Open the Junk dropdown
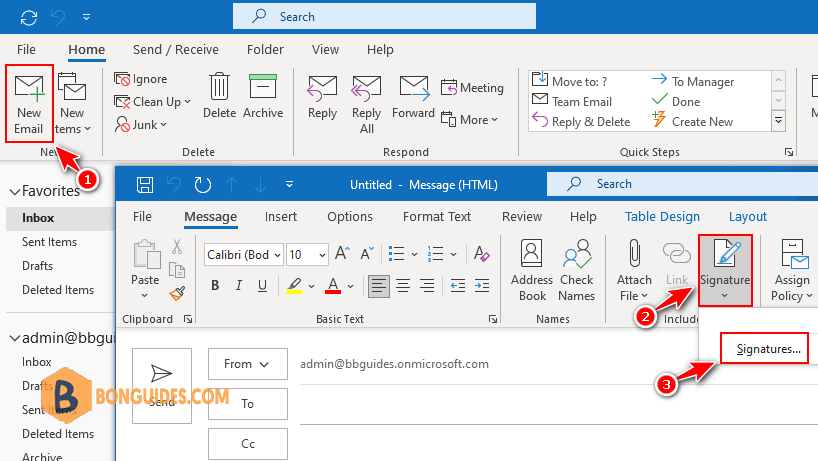Screen dimensions: 818x461 click(141, 125)
